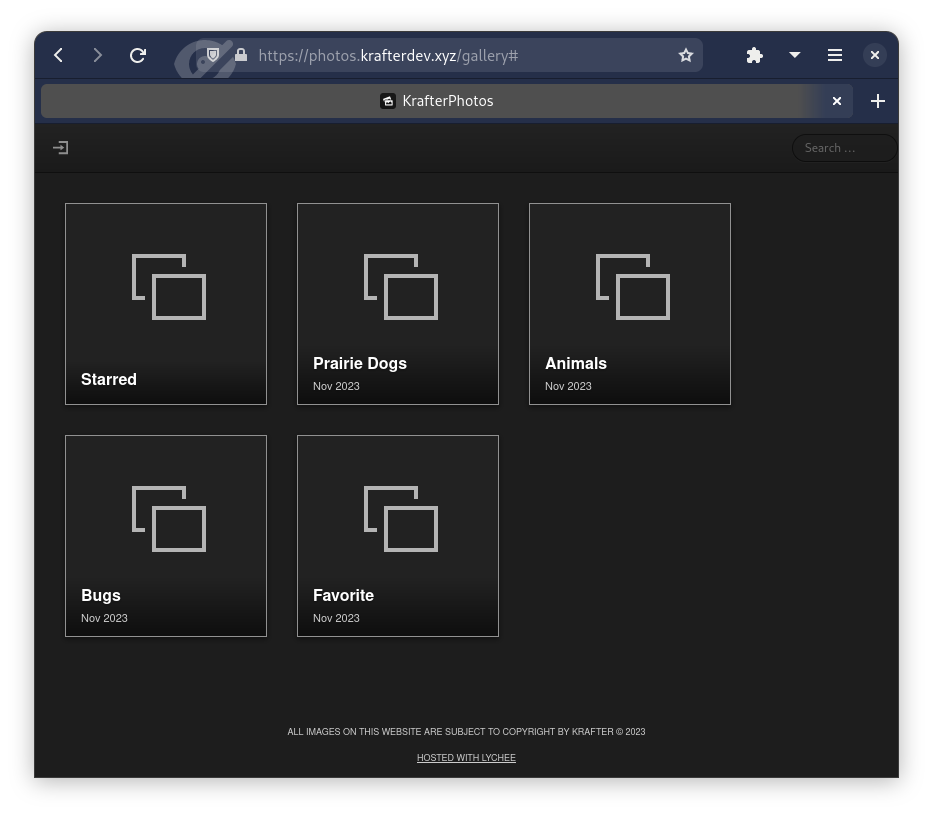Open the browser extensions puzzle icon
Screen dimensions: 933x815
(x=754, y=55)
